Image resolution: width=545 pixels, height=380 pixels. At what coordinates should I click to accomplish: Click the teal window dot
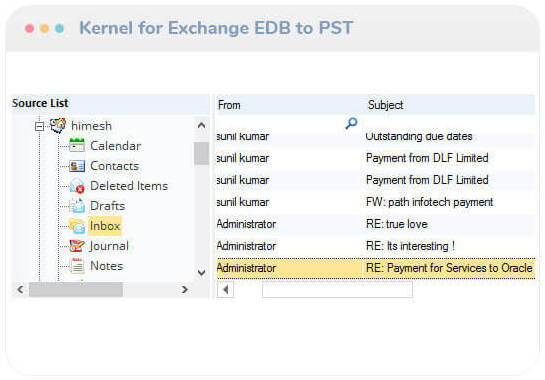[60, 28]
